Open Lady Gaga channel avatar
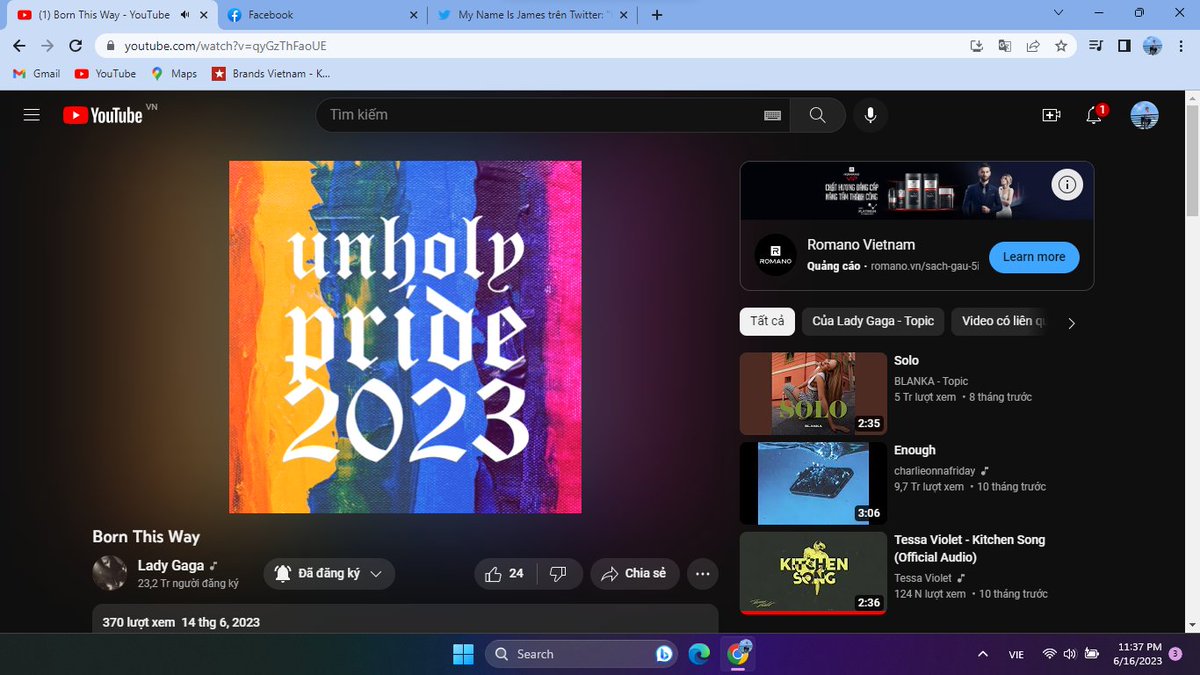 [109, 573]
